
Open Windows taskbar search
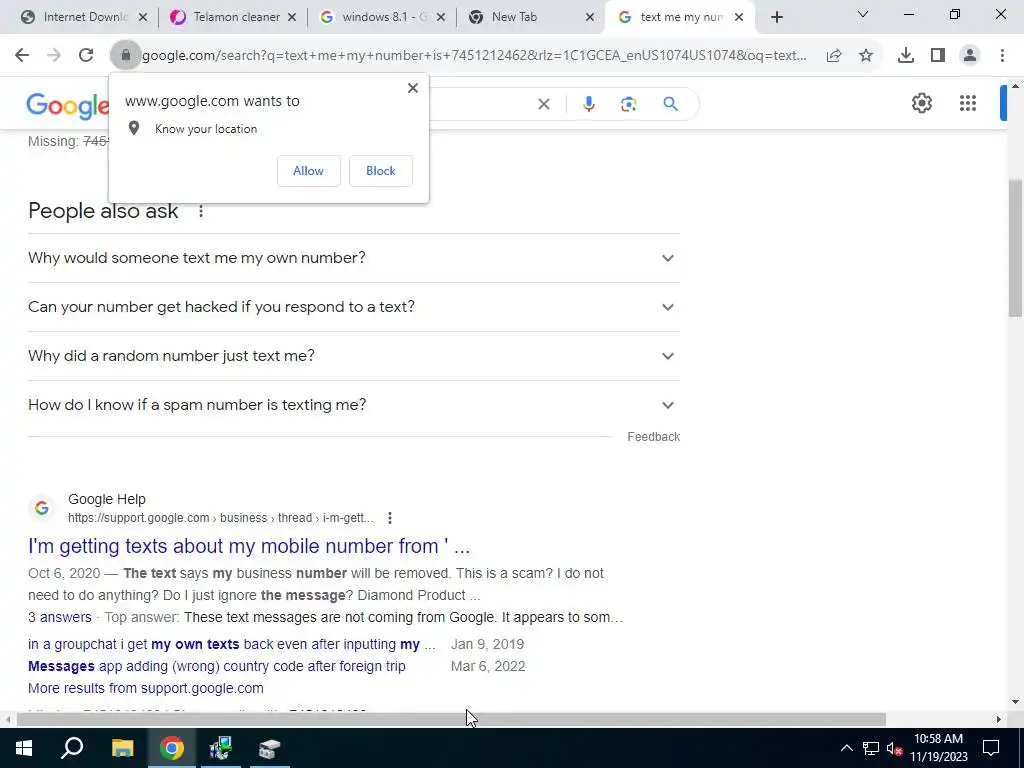72,748
